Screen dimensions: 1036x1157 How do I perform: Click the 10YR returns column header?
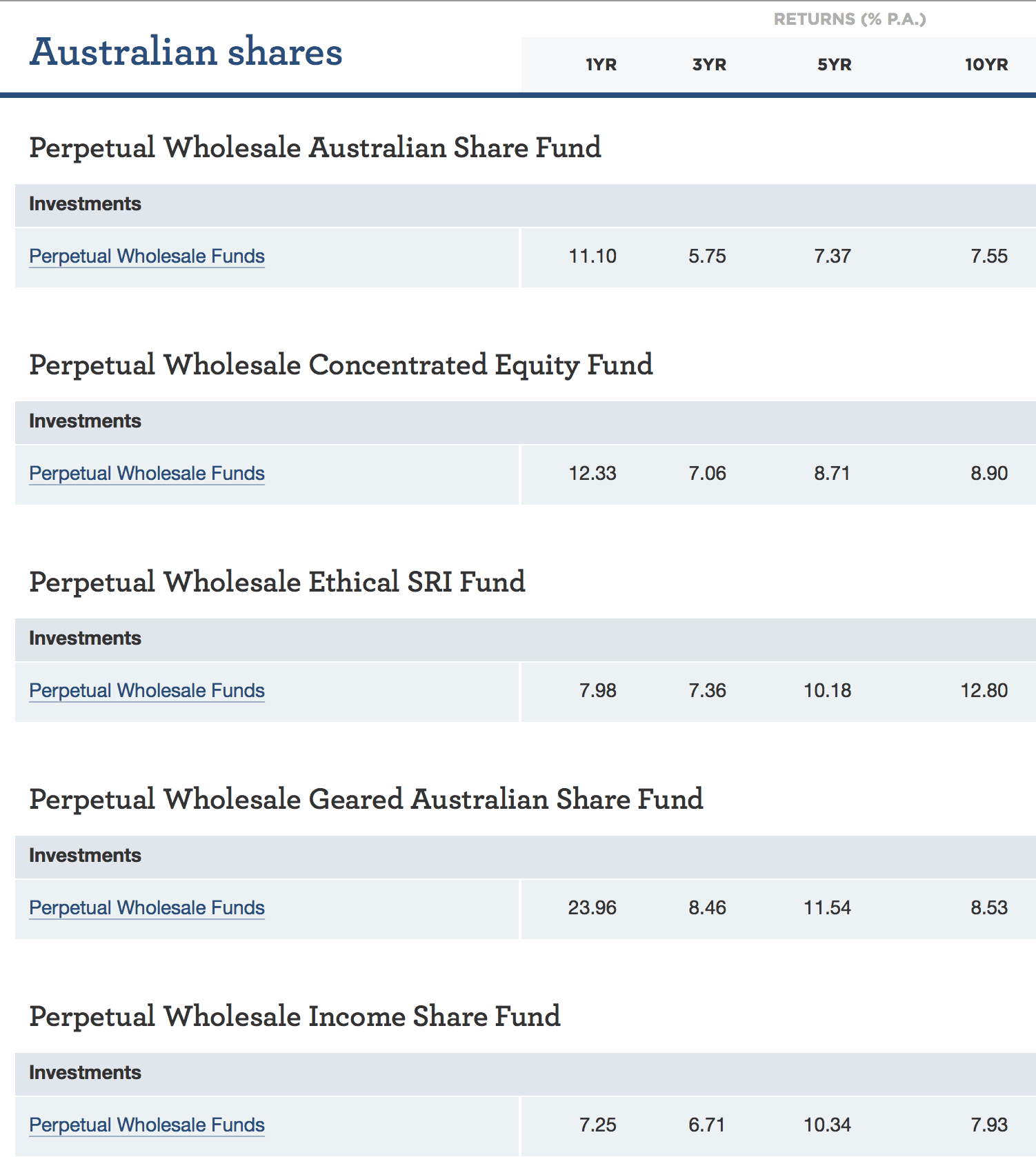(986, 65)
